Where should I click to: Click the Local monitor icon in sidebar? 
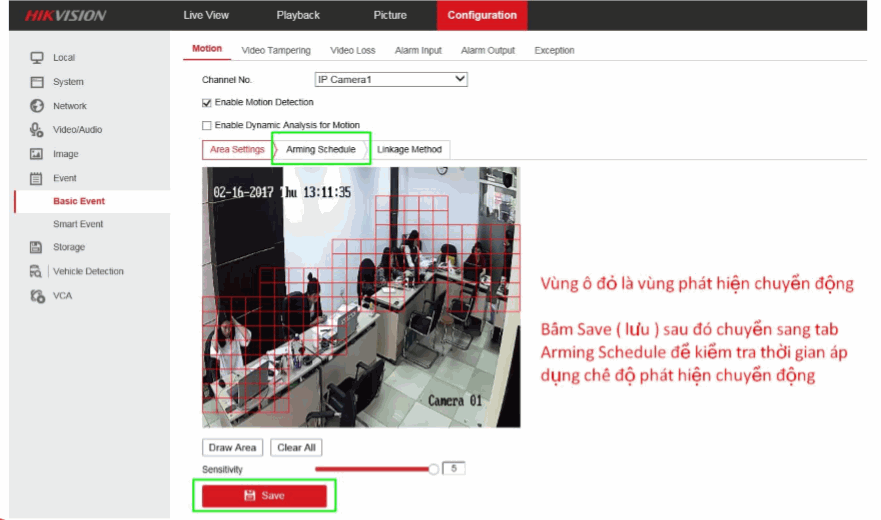click(37, 58)
